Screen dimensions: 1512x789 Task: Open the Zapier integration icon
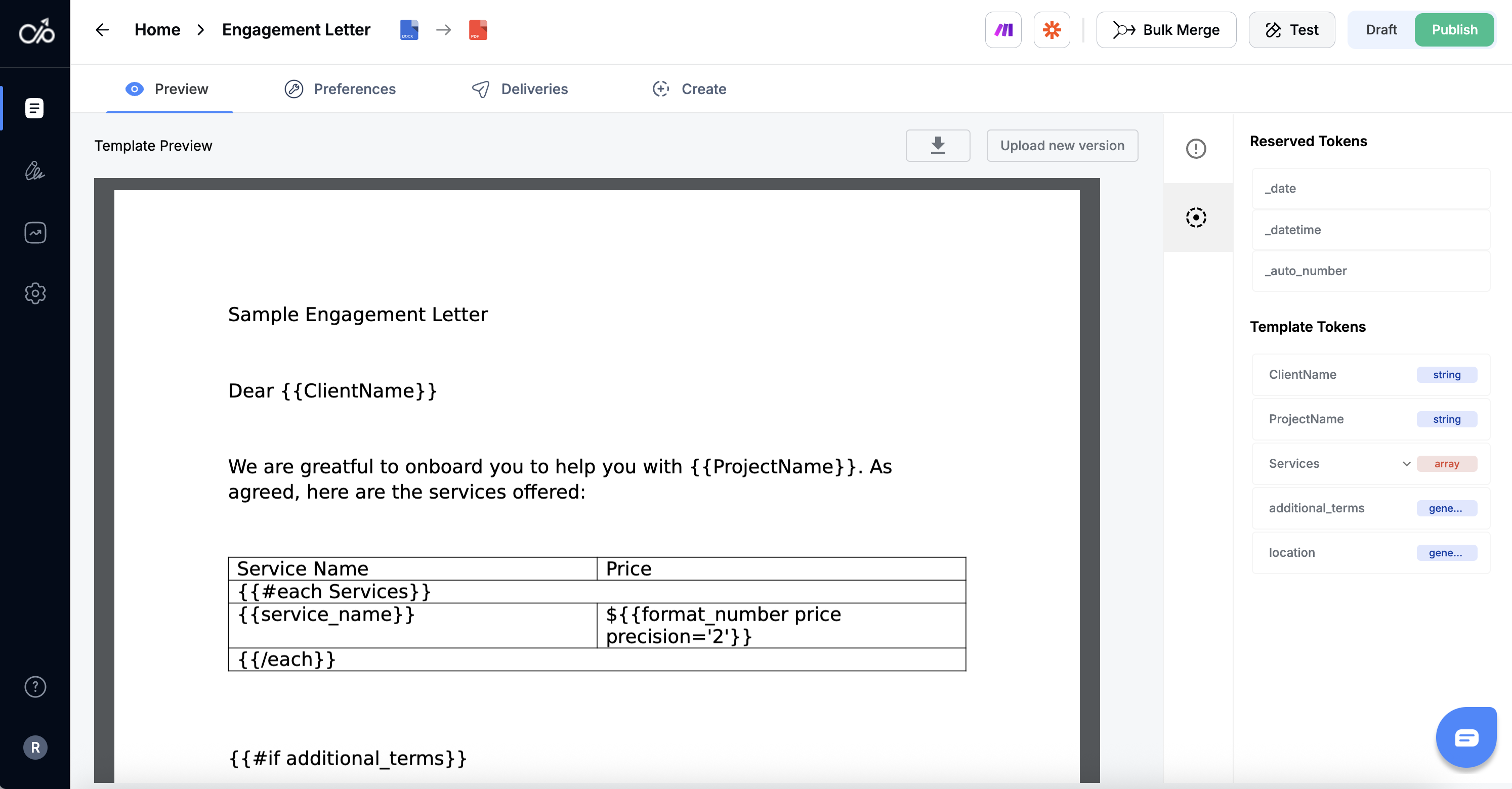point(1051,30)
